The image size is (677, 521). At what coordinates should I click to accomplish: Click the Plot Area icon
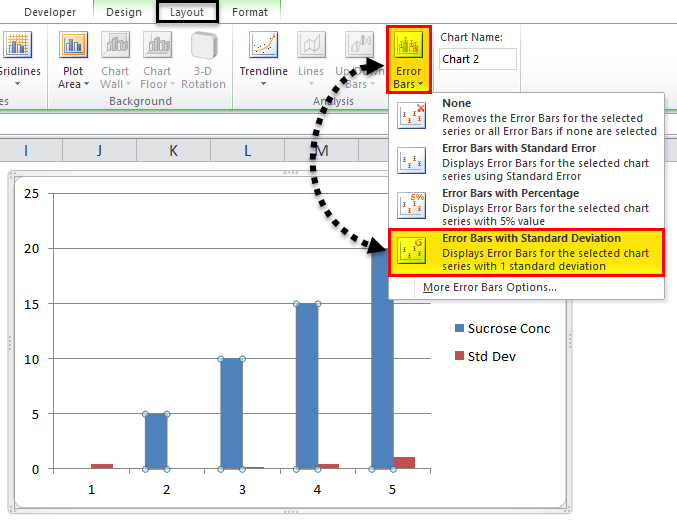(x=73, y=44)
